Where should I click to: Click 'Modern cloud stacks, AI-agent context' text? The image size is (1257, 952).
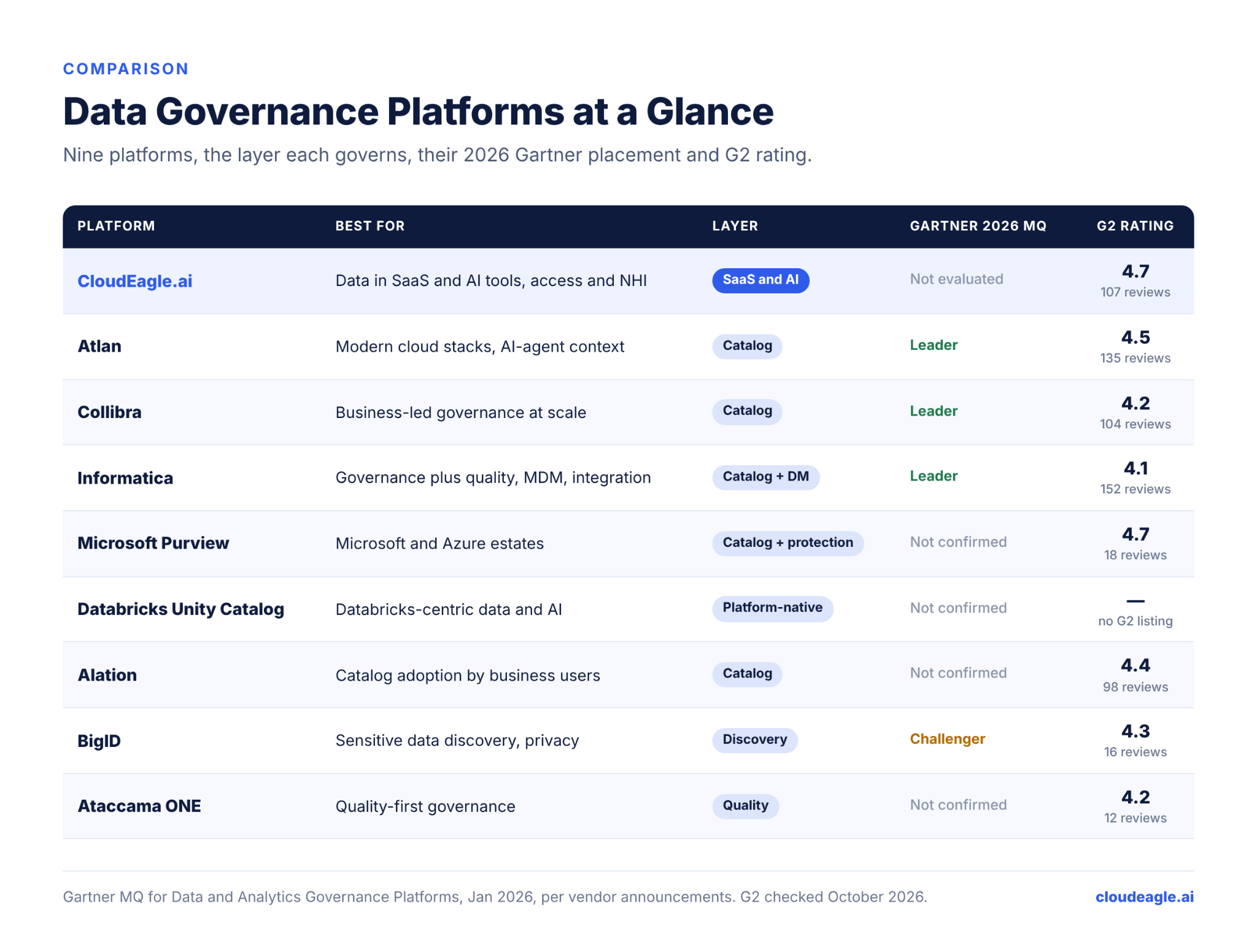tap(479, 347)
